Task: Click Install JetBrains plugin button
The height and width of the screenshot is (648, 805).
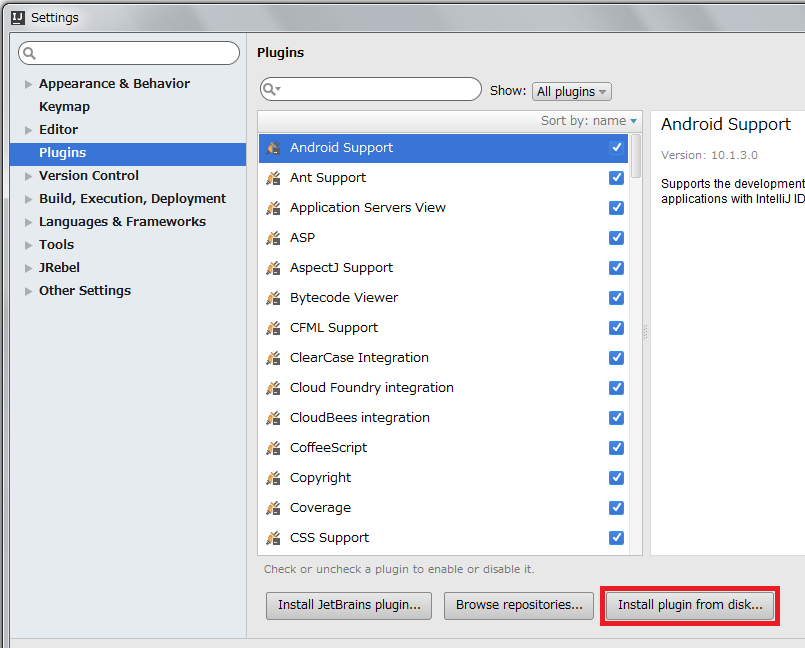Action: (x=349, y=605)
